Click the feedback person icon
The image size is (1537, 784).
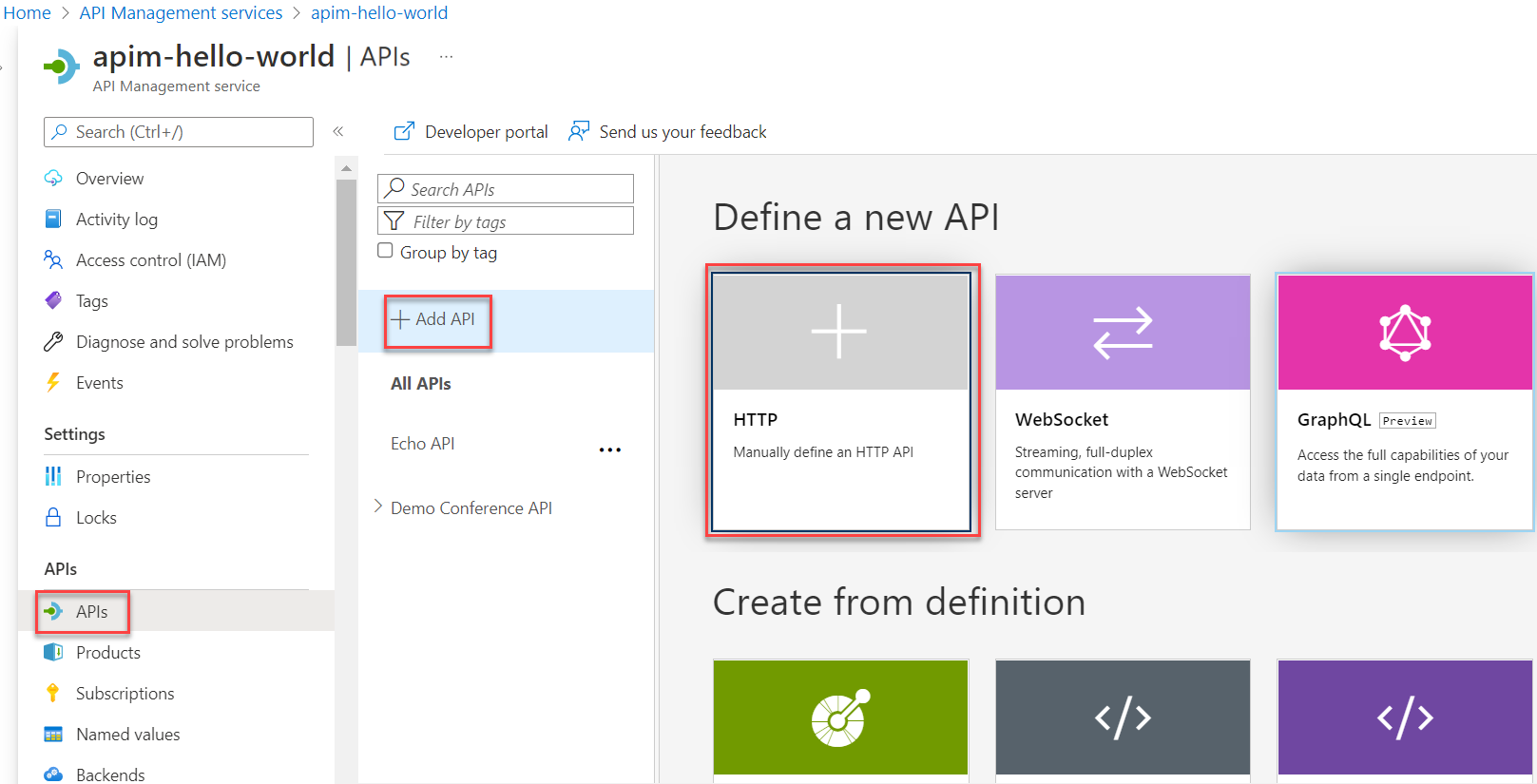click(579, 131)
